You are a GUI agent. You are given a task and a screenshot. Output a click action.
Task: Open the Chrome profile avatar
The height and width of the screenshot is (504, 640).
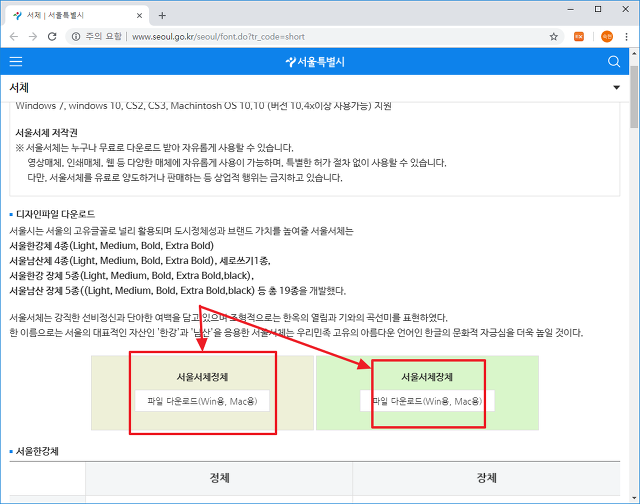tap(607, 37)
